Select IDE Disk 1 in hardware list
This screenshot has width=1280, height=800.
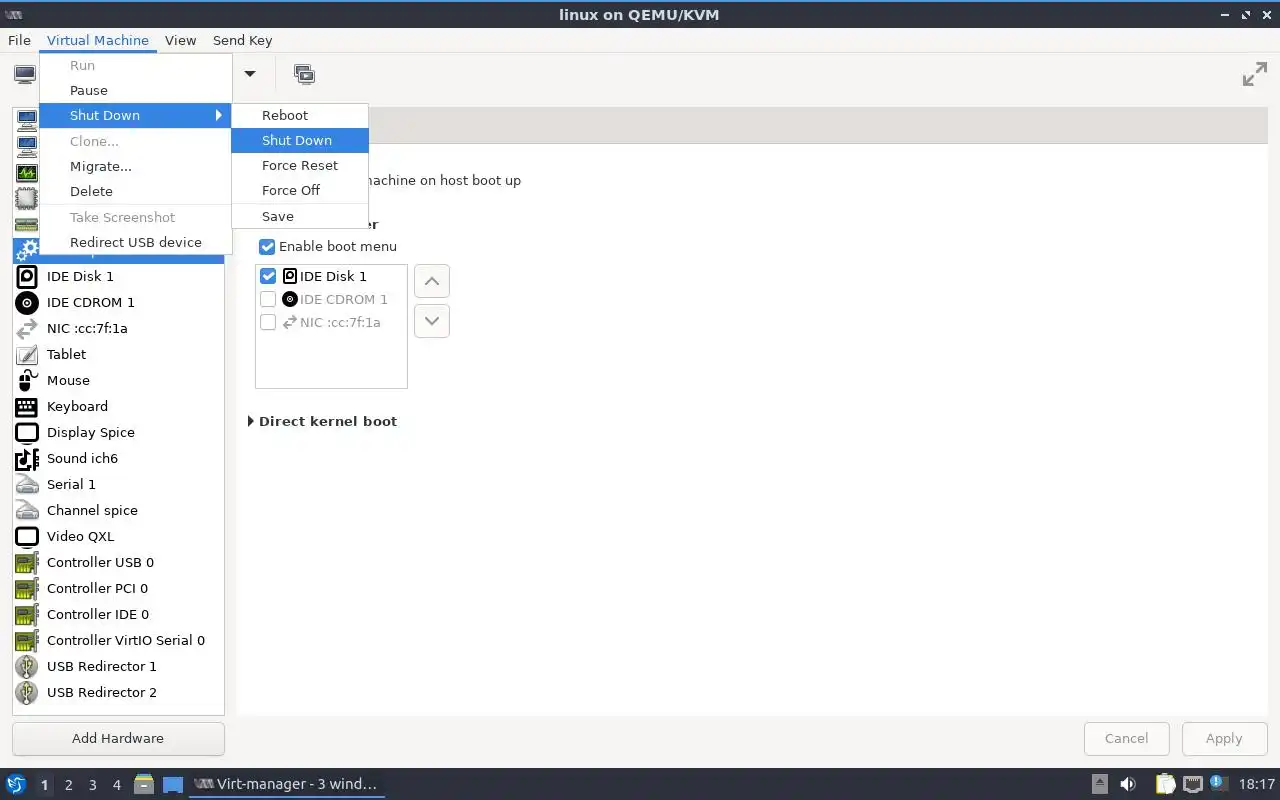coord(118,276)
